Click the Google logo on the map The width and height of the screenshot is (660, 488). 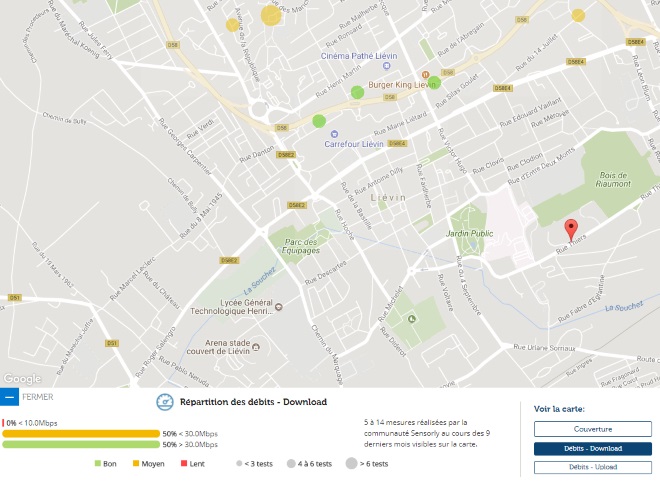(22, 379)
